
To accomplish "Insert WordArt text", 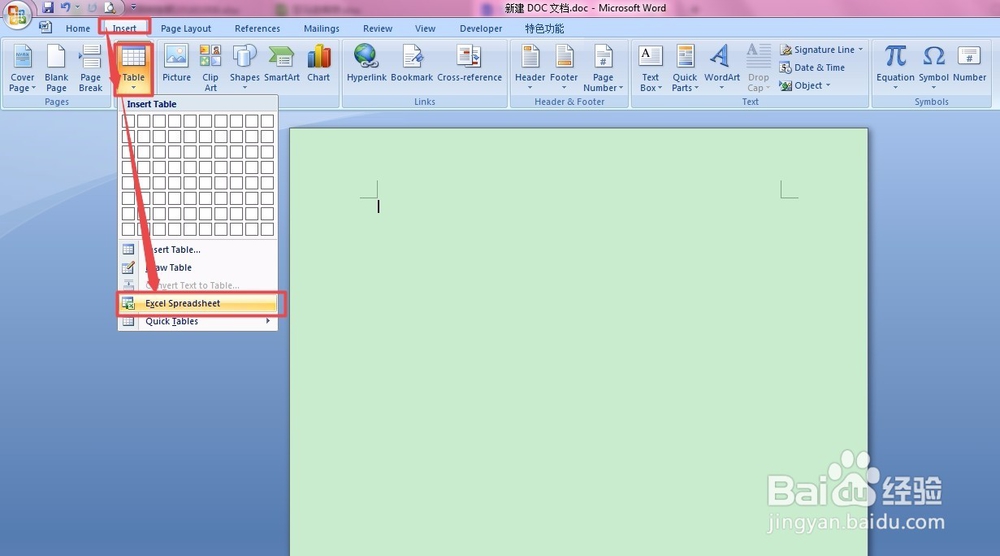I will 722,67.
